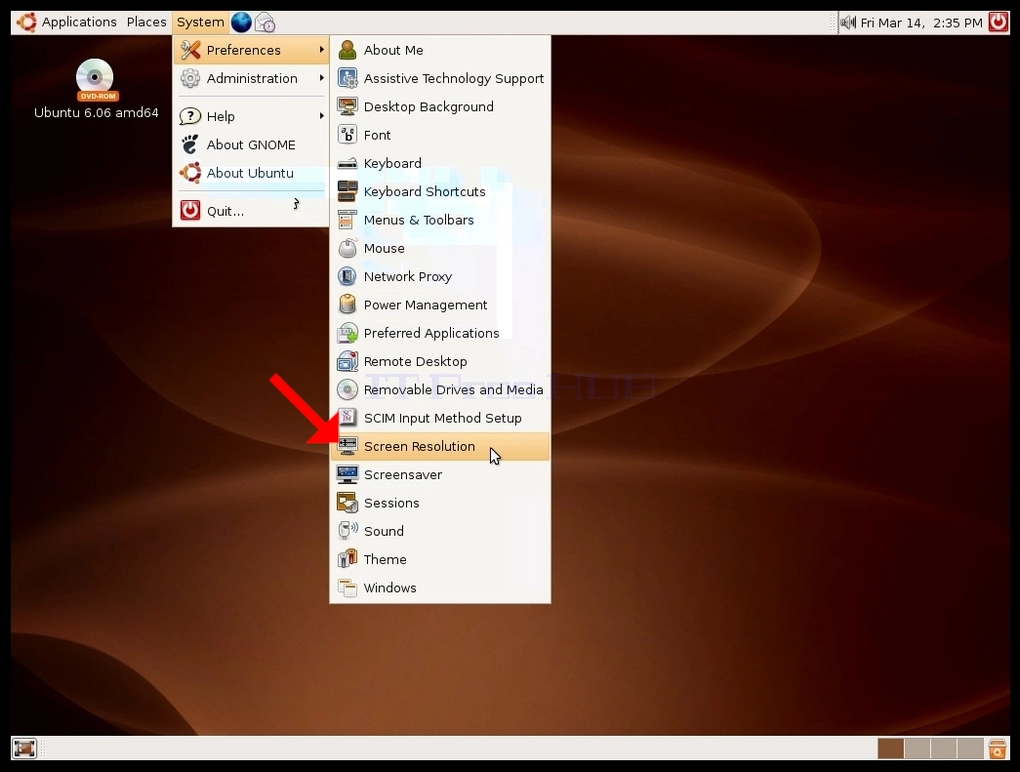Click the Remote Desktop icon
The image size is (1020, 772).
(x=347, y=361)
